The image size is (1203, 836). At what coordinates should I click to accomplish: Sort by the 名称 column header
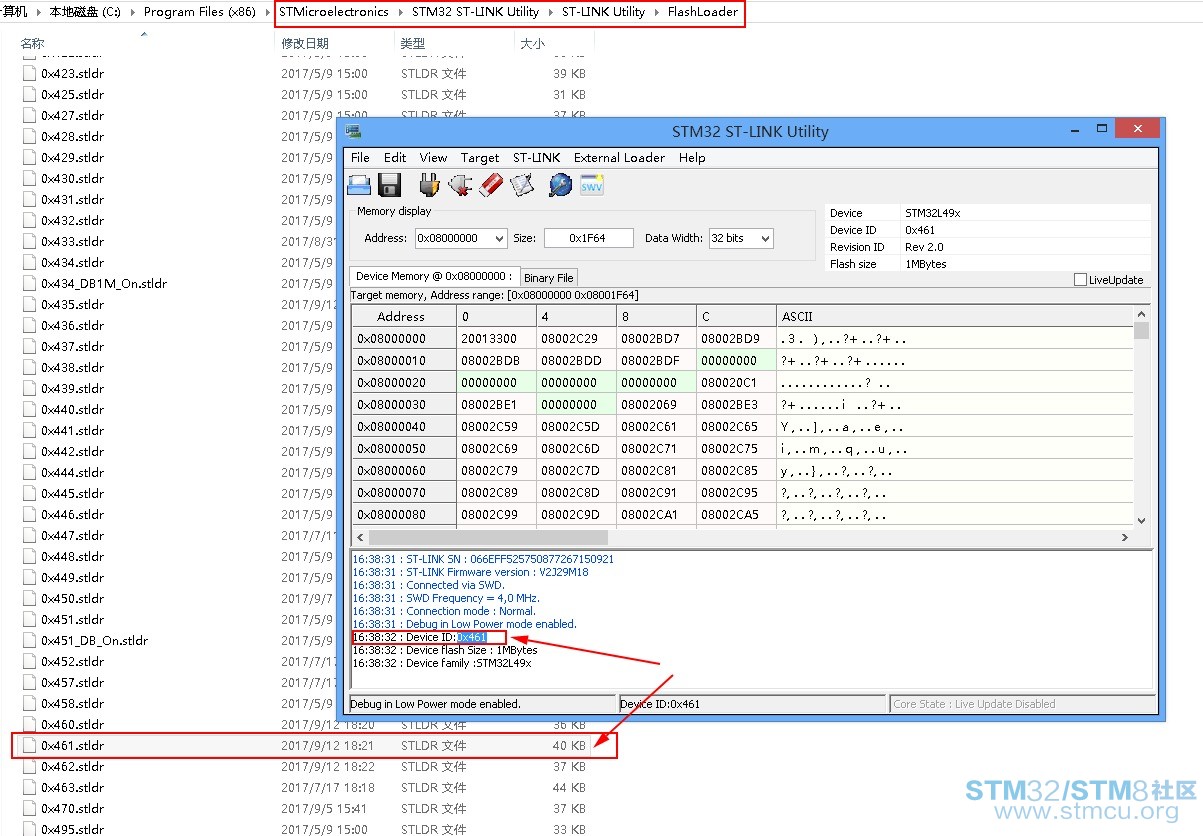point(32,44)
